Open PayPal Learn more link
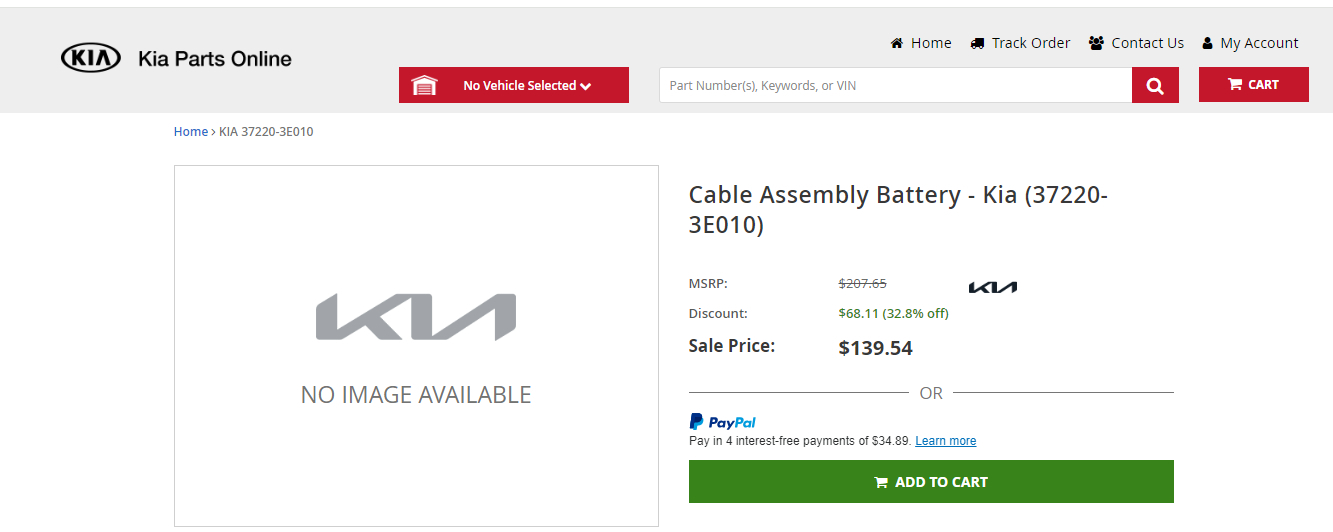The width and height of the screenshot is (1333, 532). pyautogui.click(x=945, y=441)
